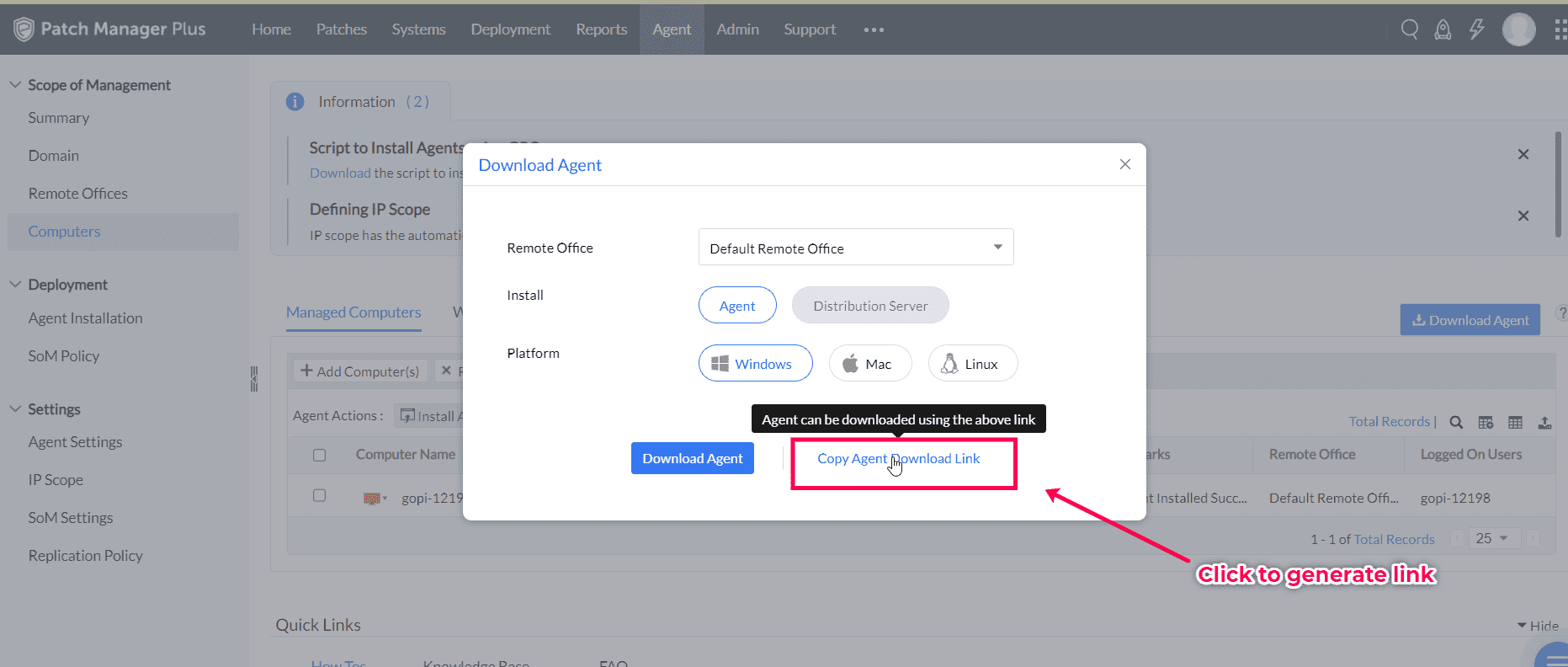Click the export icon above the table

pyautogui.click(x=1544, y=422)
